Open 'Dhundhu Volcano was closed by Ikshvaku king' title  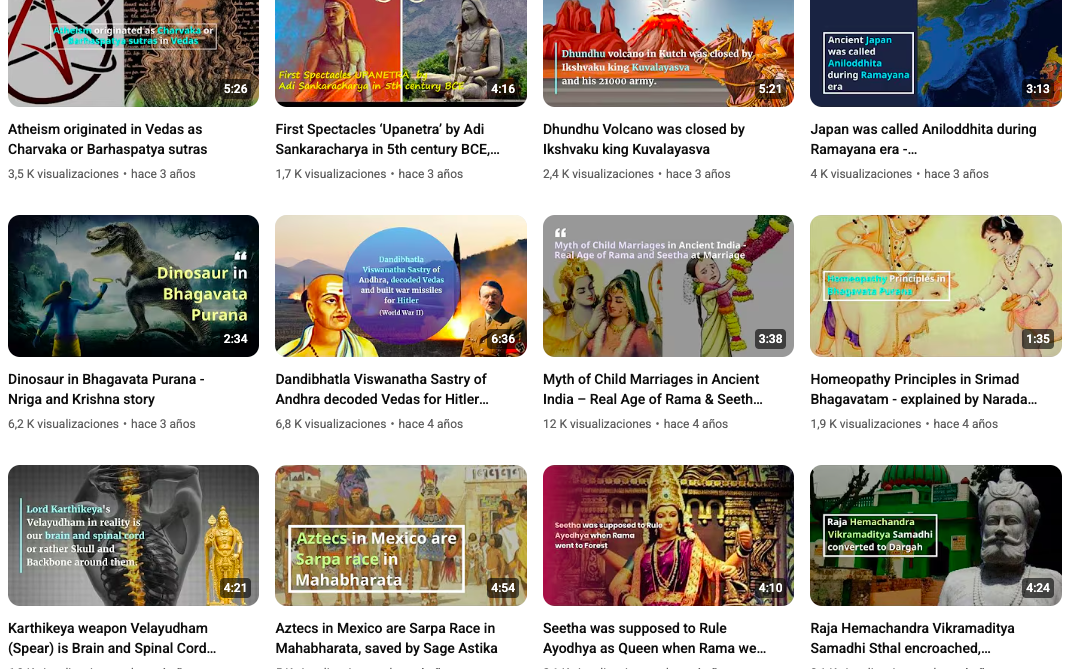tap(644, 139)
